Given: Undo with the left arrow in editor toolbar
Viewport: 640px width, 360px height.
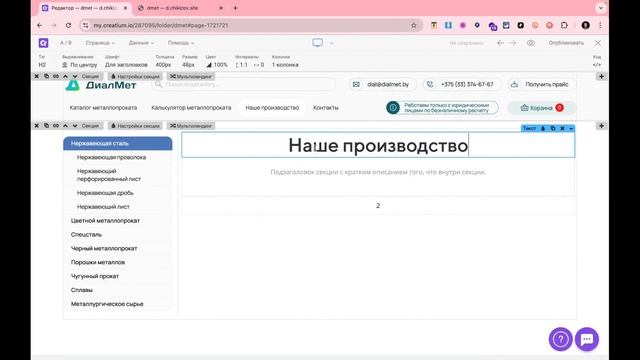Looking at the screenshot, I should coord(500,43).
